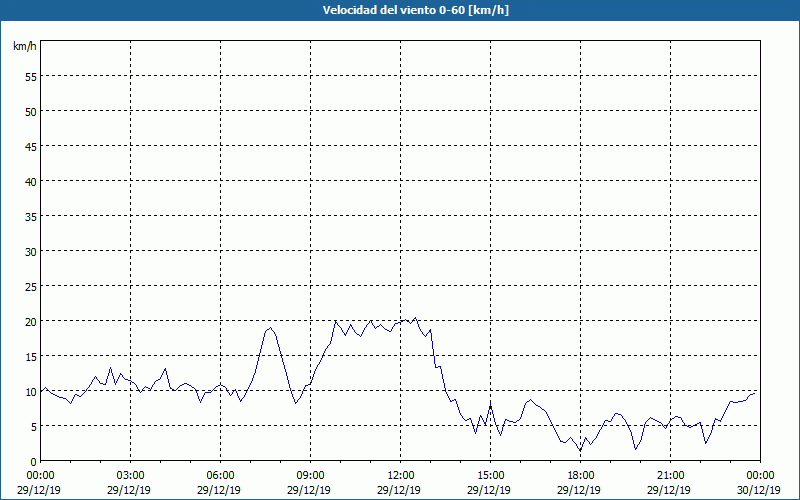The height and width of the screenshot is (500, 800).
Task: Click the y-axis value 45
Action: click(31, 146)
